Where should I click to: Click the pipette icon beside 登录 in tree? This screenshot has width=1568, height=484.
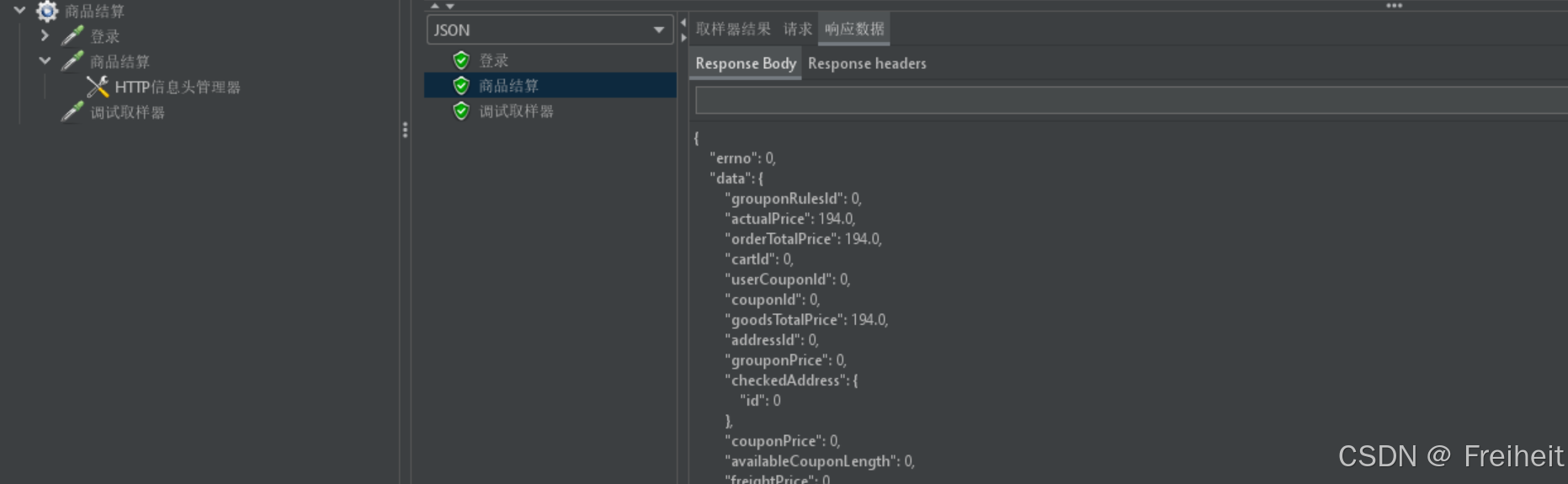click(72, 35)
